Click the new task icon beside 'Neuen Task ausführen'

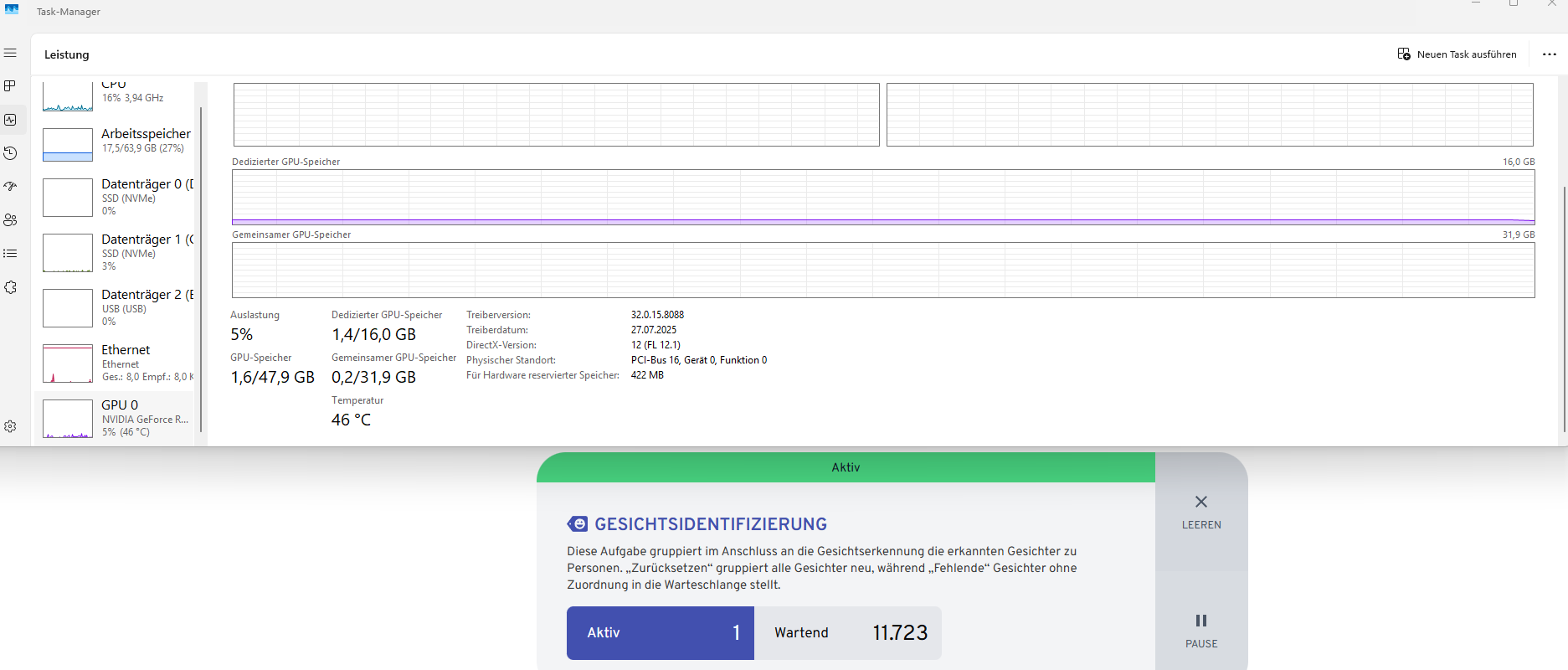tap(1404, 54)
